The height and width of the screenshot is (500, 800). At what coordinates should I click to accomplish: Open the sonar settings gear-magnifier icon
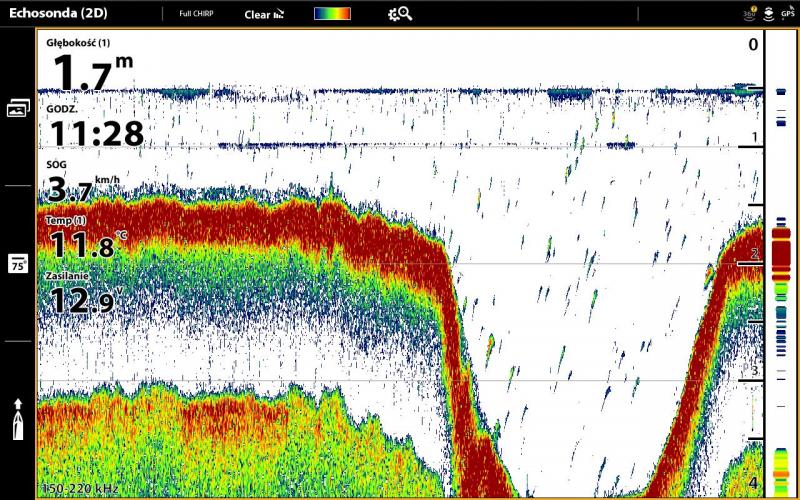tap(399, 14)
